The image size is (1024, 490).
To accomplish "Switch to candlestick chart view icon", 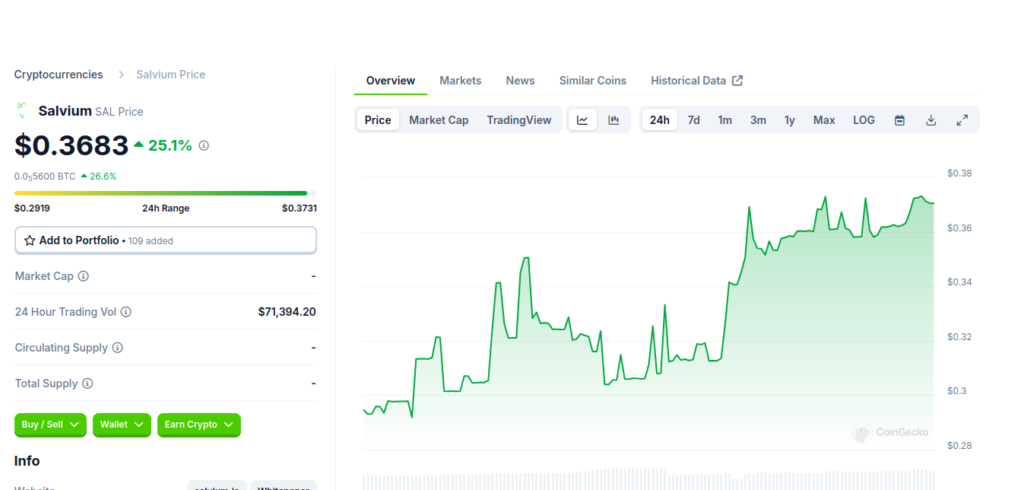I will (x=613, y=120).
